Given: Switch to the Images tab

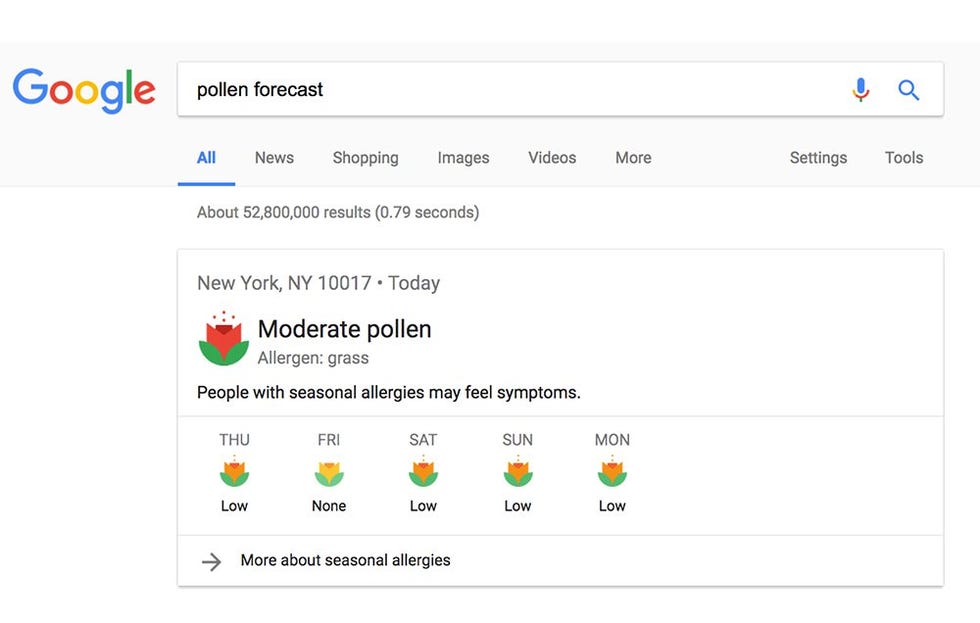Looking at the screenshot, I should point(463,158).
